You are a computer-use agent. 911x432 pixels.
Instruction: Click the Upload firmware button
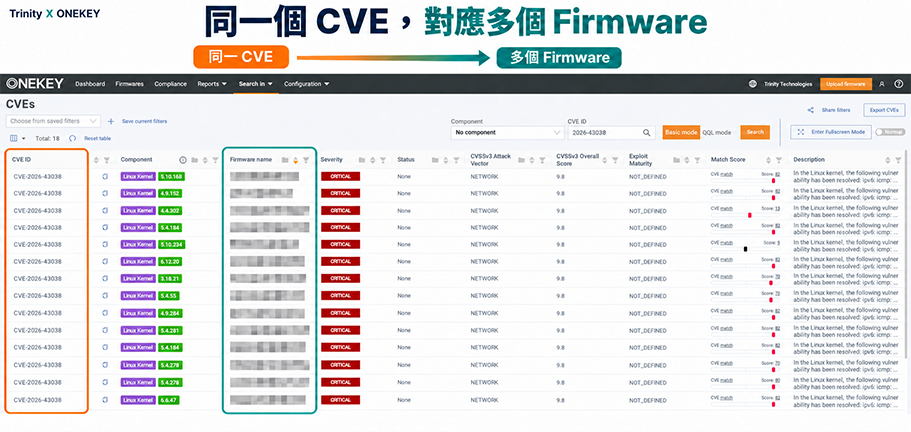(846, 84)
